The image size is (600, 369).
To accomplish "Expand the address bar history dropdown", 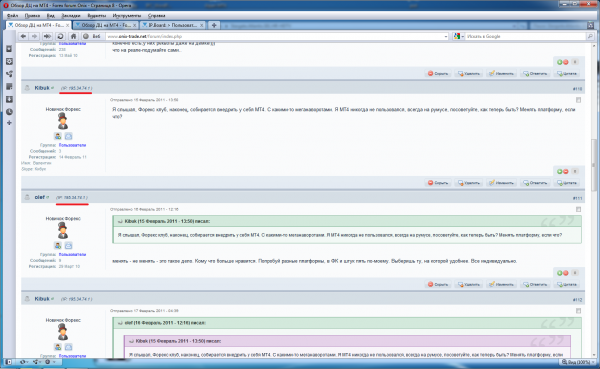I will (x=446, y=36).
